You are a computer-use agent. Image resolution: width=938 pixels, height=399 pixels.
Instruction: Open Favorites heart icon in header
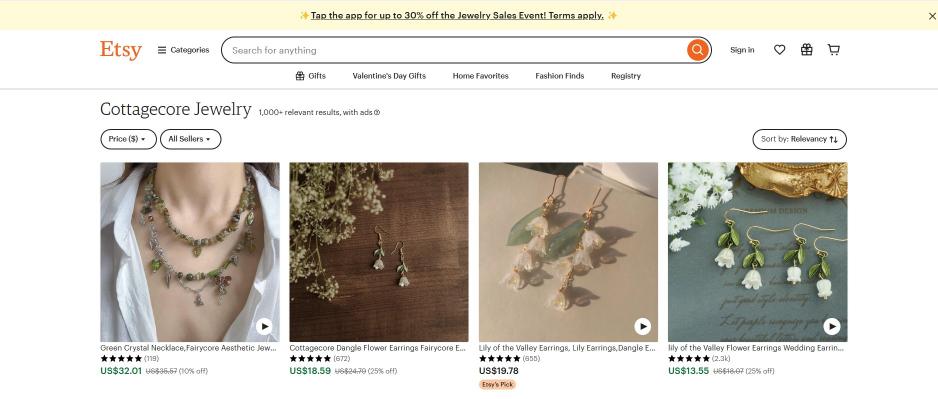779,50
